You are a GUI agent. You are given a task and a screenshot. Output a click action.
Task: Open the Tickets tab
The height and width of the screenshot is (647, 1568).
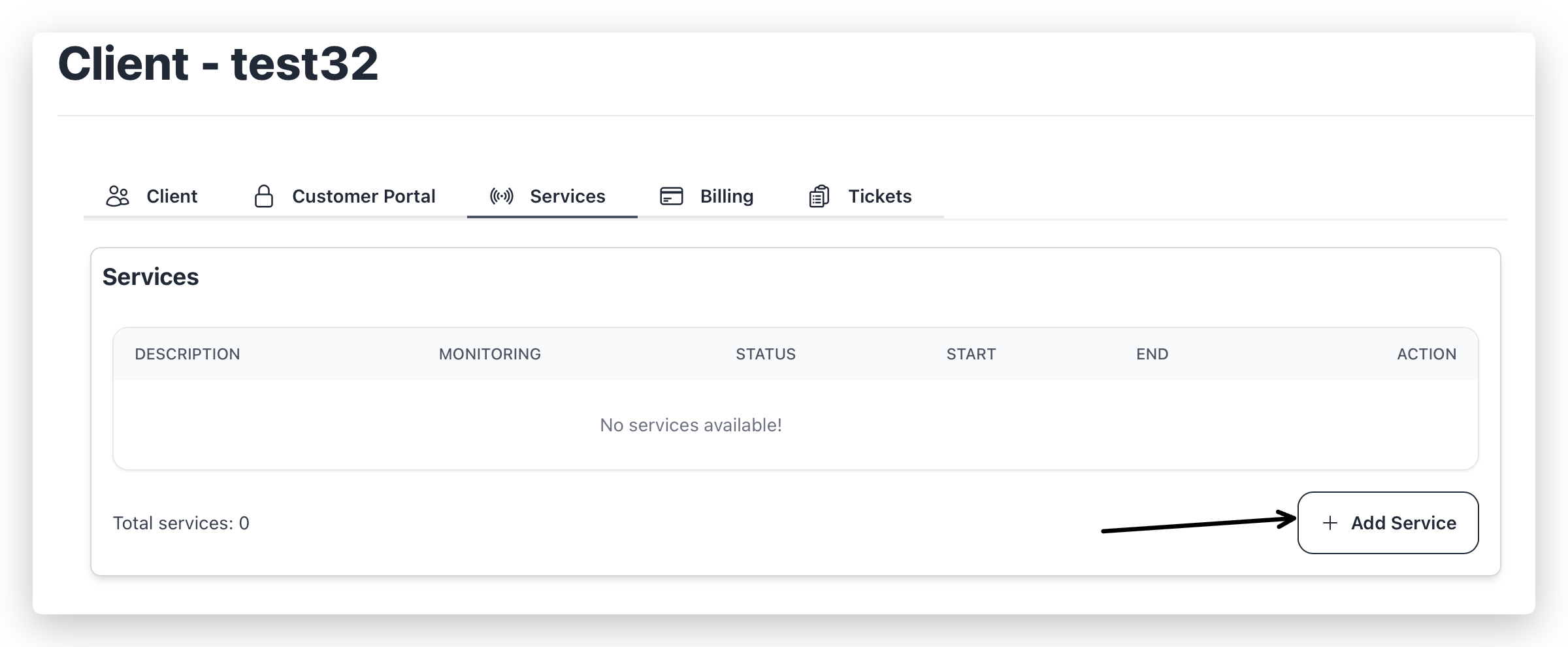(x=879, y=196)
